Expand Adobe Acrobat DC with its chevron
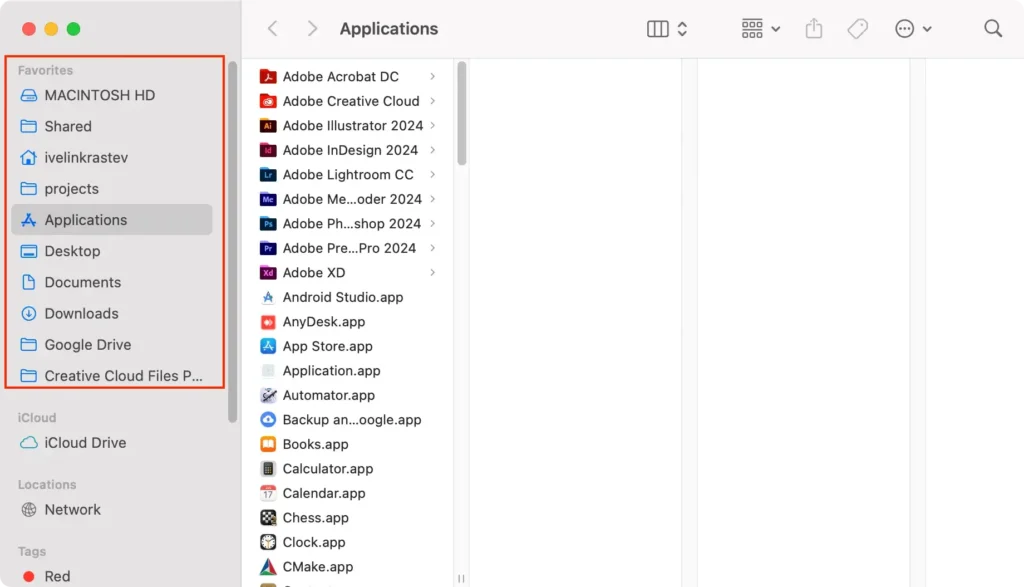 click(x=431, y=76)
